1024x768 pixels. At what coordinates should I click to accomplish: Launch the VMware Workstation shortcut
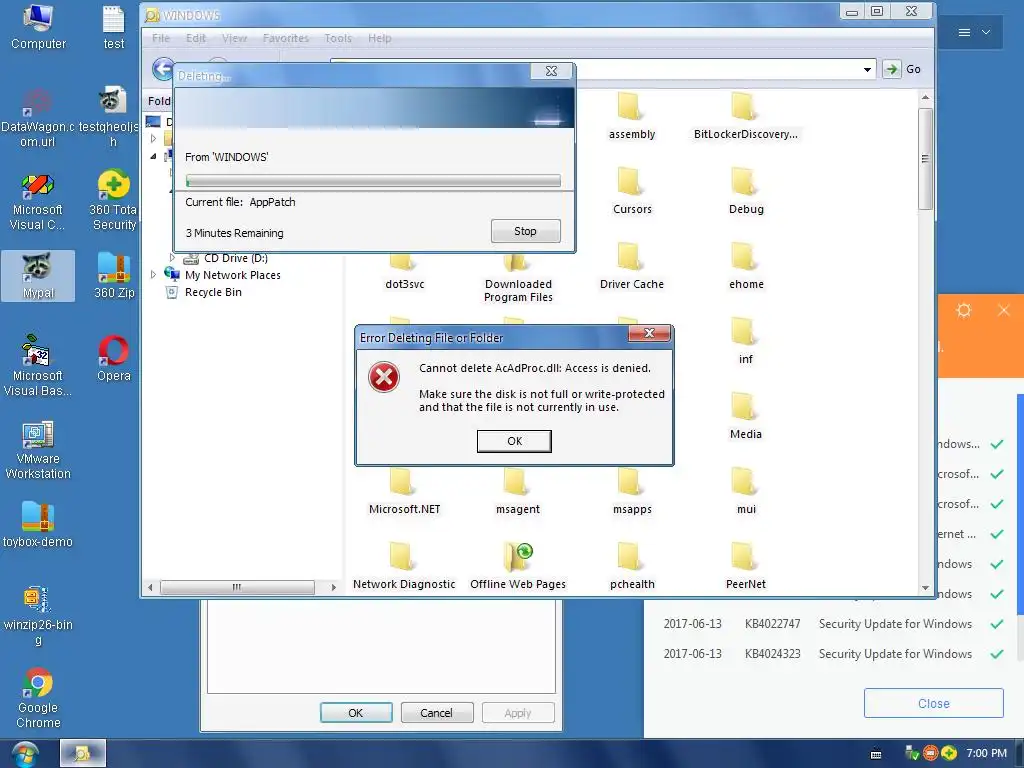(x=38, y=451)
